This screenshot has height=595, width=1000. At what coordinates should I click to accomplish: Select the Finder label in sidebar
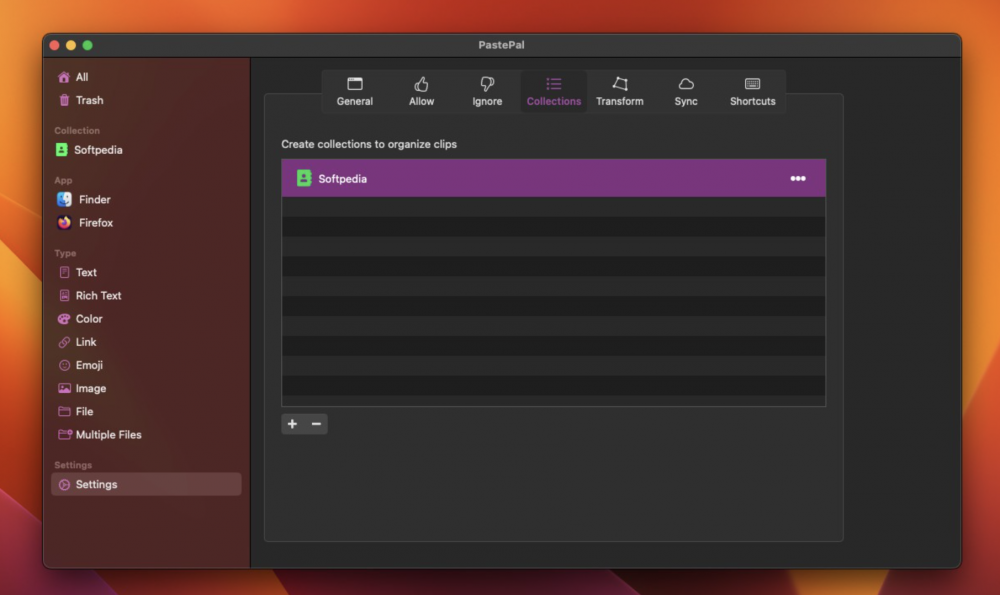tap(94, 200)
